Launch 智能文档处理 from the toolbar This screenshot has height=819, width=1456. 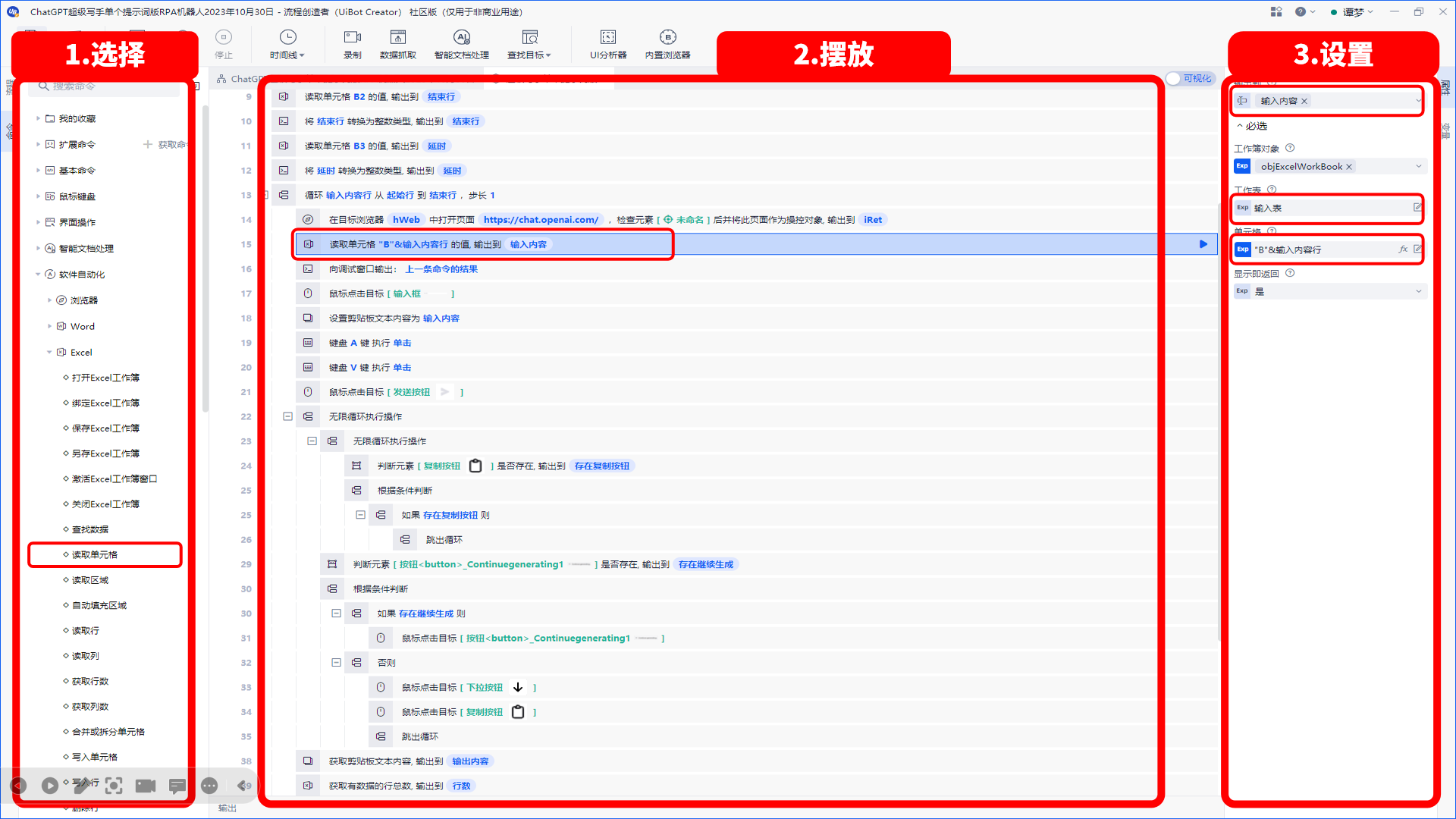(462, 44)
